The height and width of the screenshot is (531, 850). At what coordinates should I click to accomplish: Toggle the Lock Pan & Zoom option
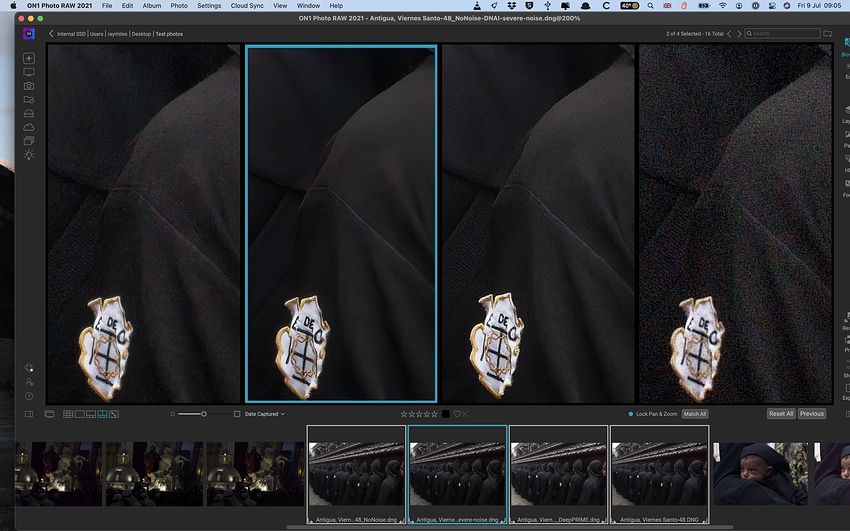coord(631,414)
